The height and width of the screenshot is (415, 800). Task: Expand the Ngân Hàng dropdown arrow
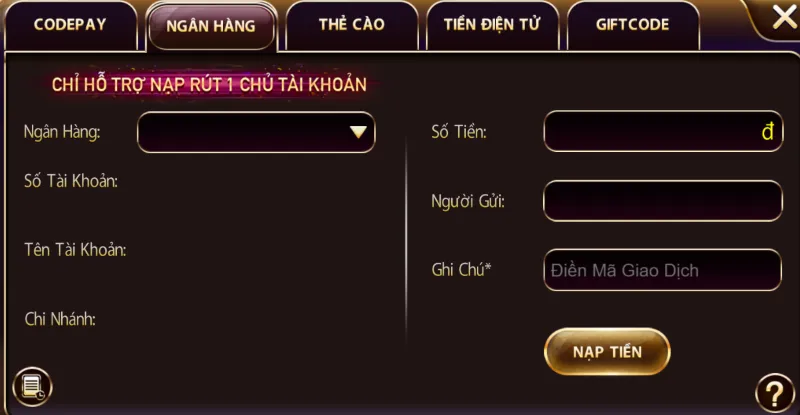[x=359, y=132]
